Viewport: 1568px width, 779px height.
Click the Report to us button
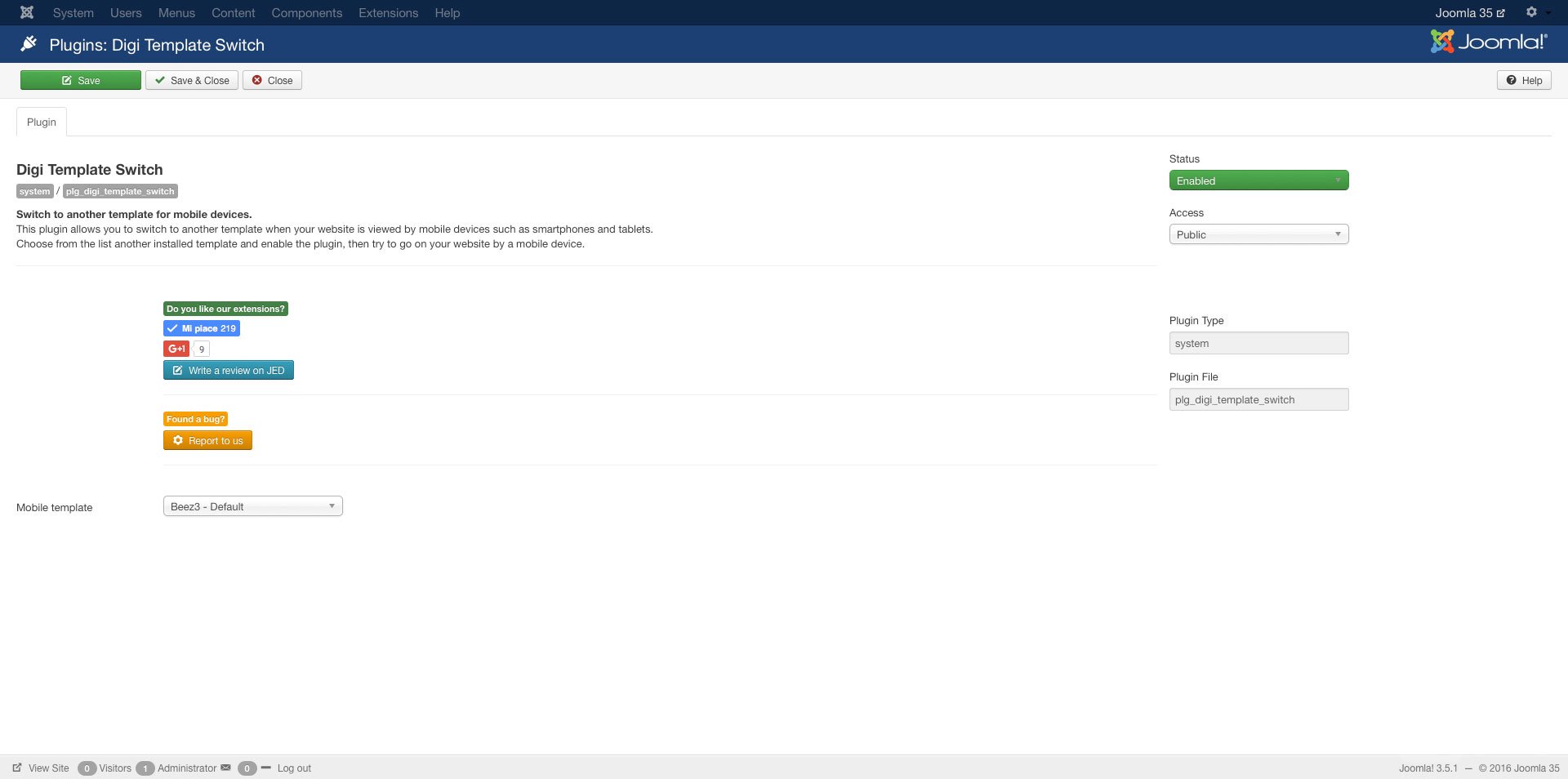coord(207,440)
